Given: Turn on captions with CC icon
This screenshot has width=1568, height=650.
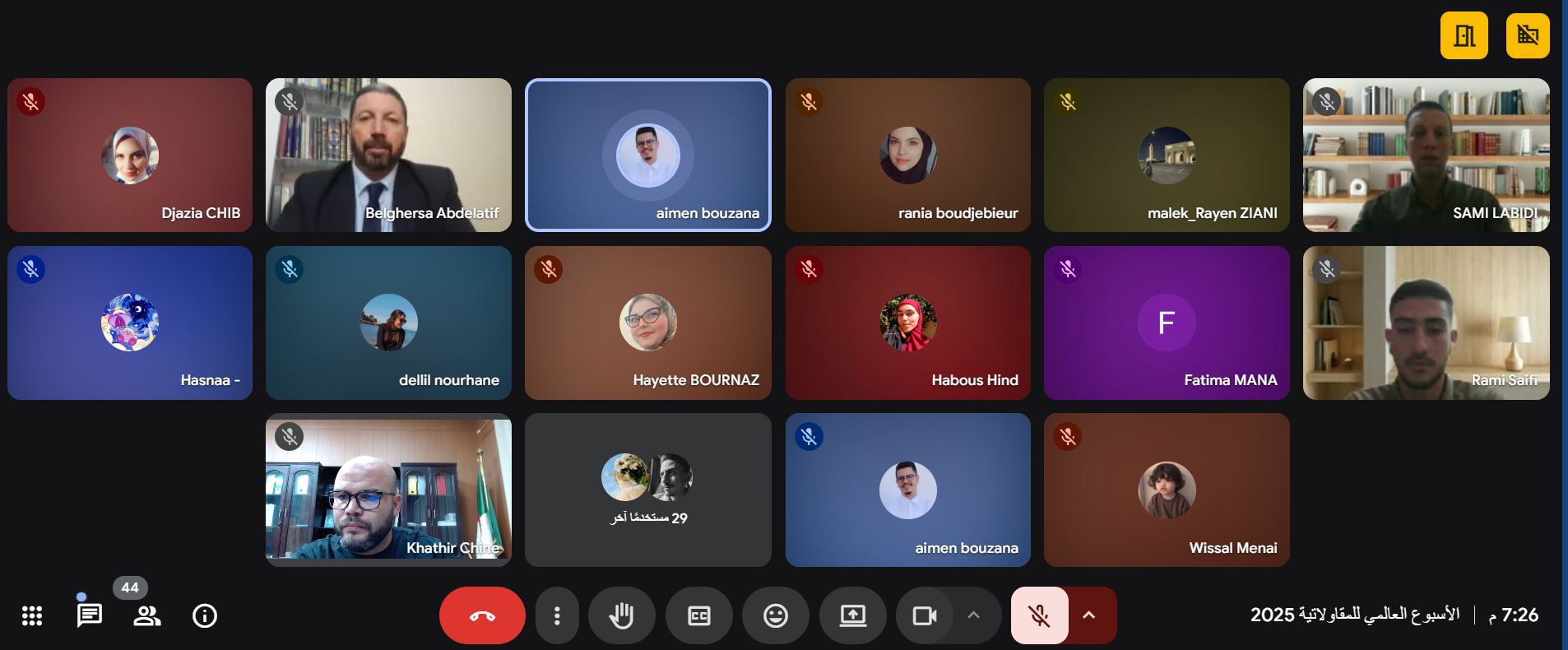Looking at the screenshot, I should coord(698,615).
